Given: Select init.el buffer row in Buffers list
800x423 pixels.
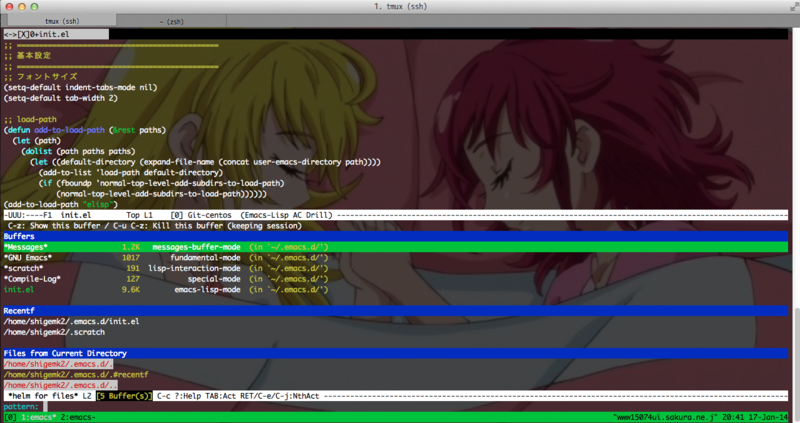Looking at the screenshot, I should pos(395,289).
